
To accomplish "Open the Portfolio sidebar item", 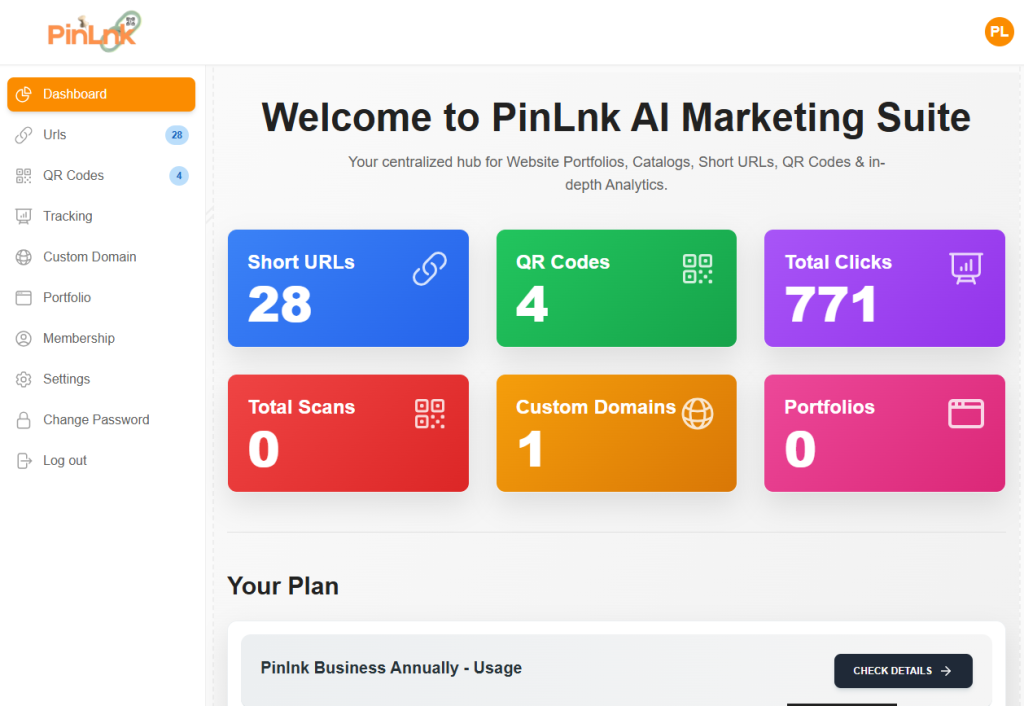I will pos(101,298).
